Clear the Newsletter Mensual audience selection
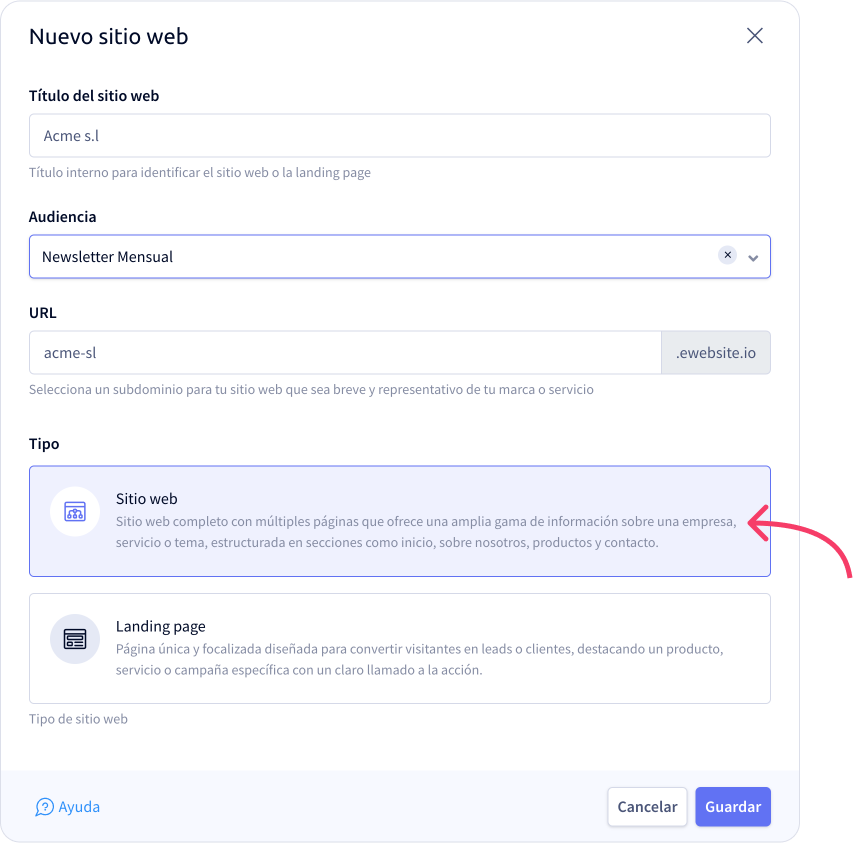The image size is (853, 843). [727, 255]
